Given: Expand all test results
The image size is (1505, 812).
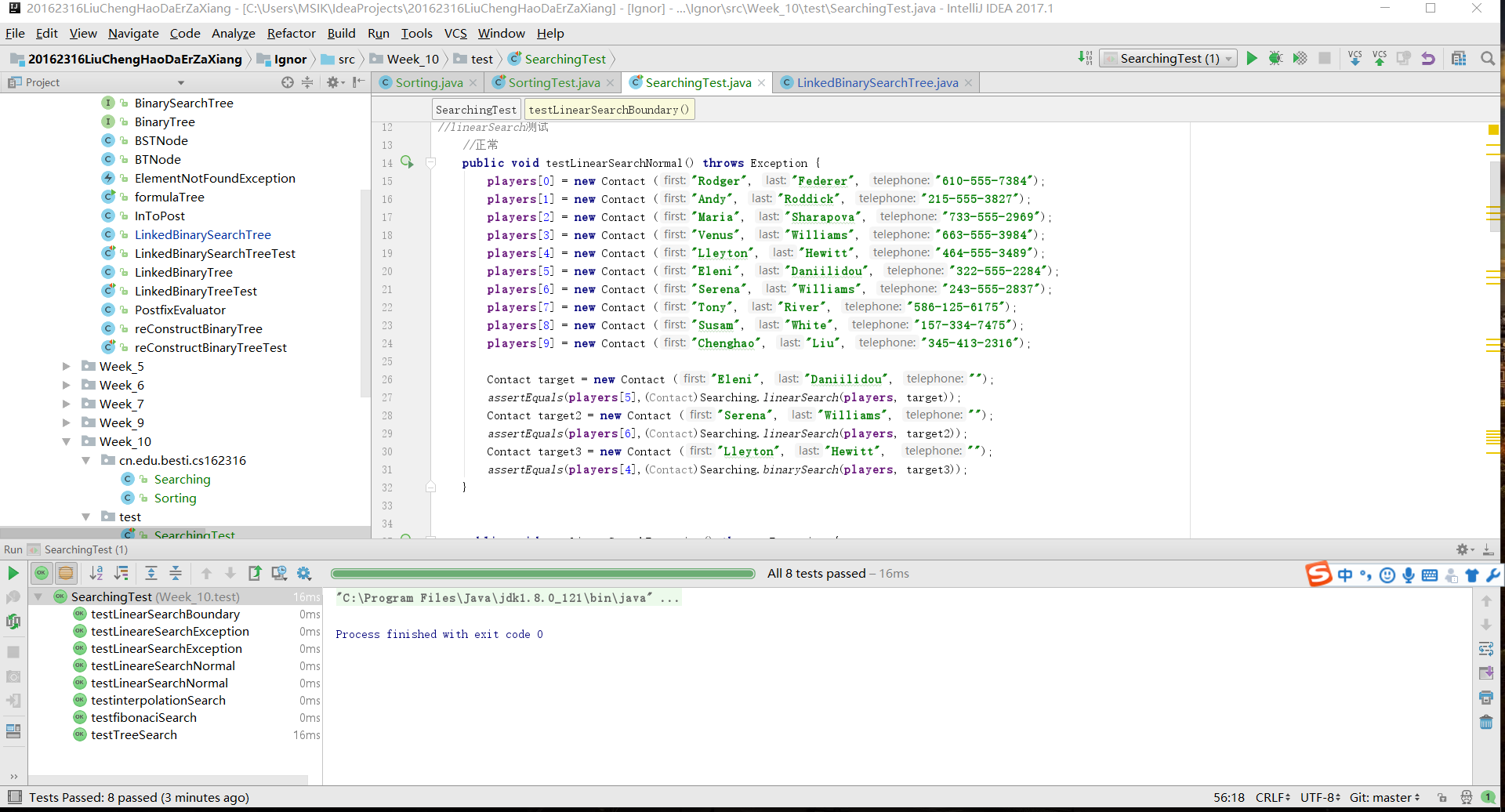Looking at the screenshot, I should [151, 573].
